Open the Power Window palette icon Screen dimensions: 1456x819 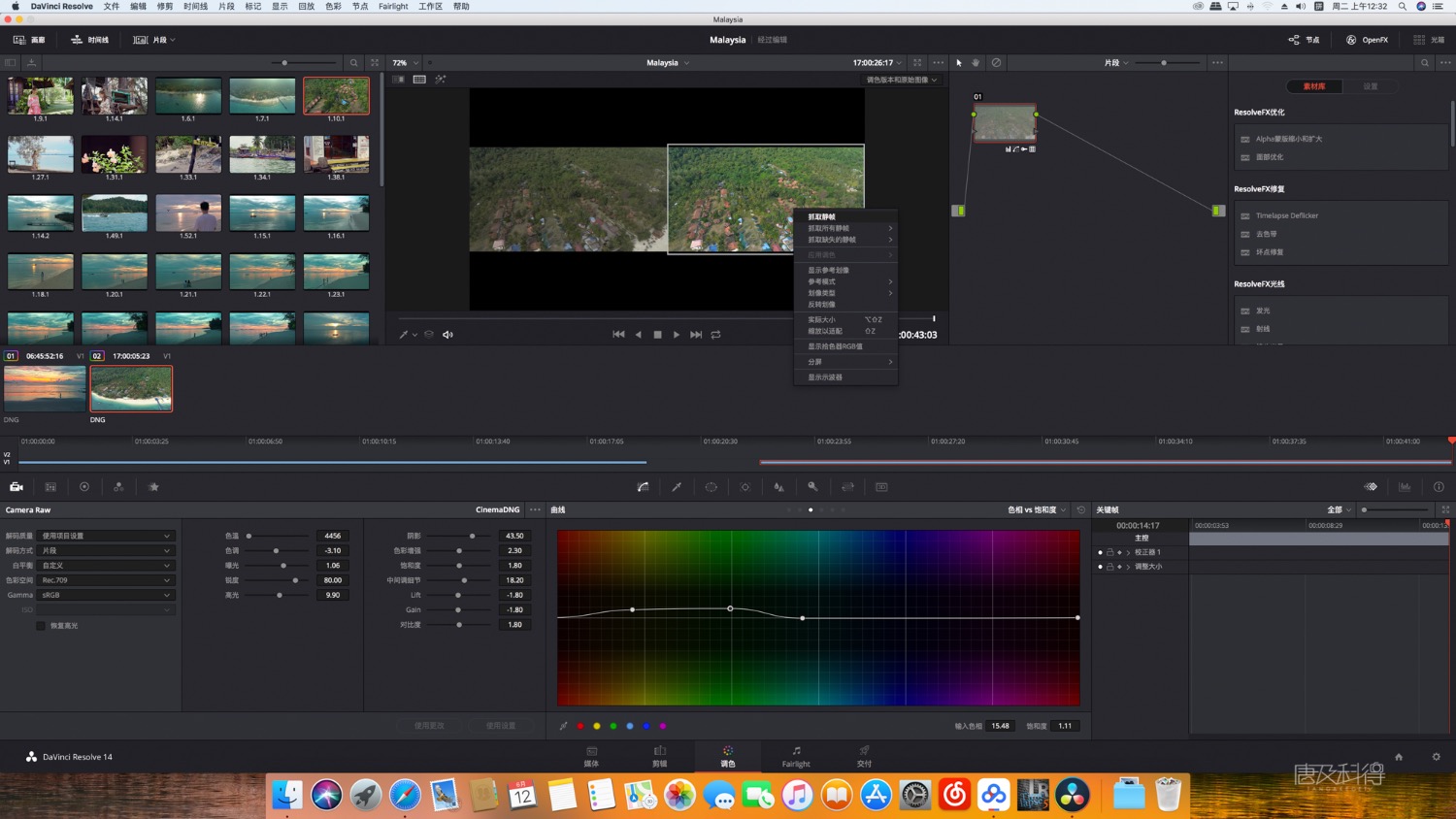pos(711,487)
